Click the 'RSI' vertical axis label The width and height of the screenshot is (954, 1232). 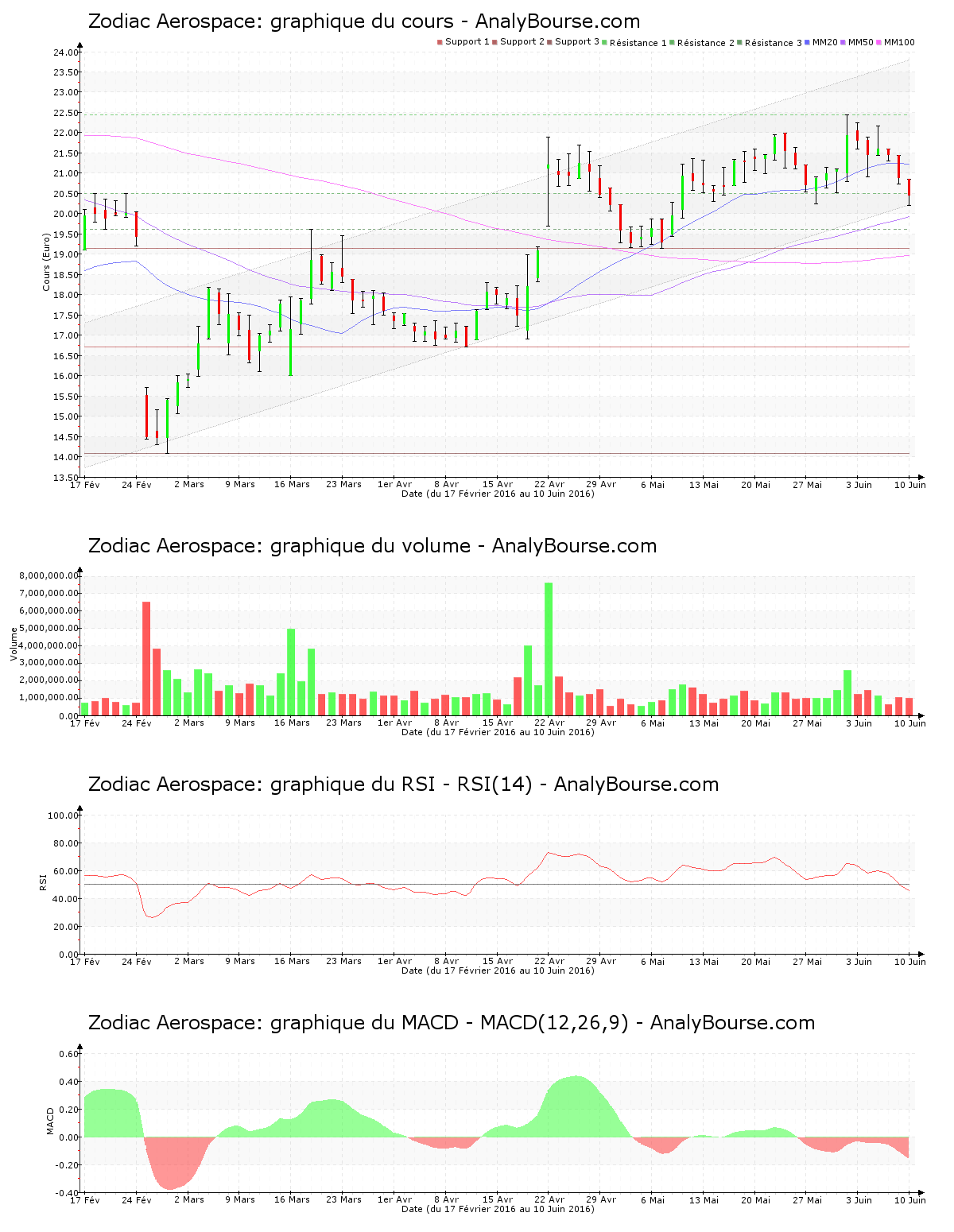pyautogui.click(x=42, y=881)
